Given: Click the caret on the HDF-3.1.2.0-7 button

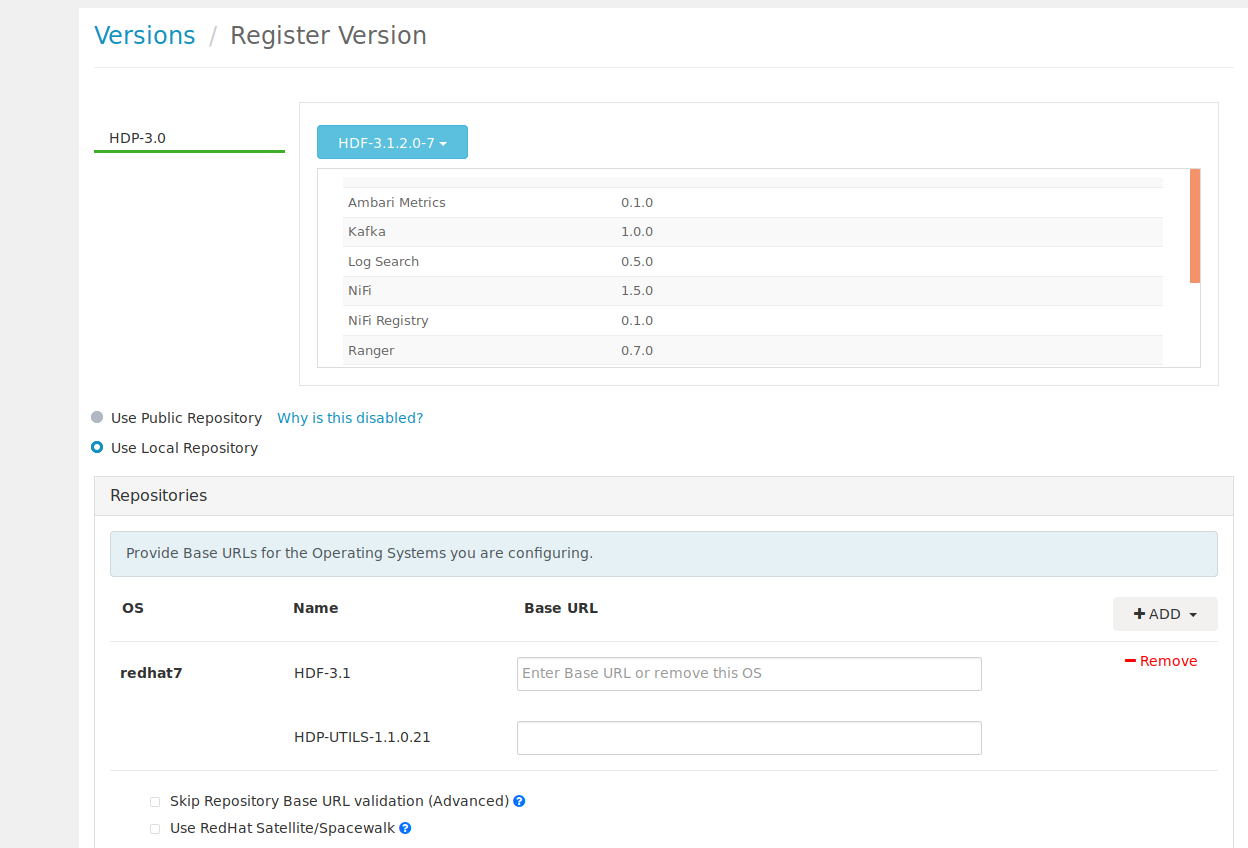Looking at the screenshot, I should 444,142.
